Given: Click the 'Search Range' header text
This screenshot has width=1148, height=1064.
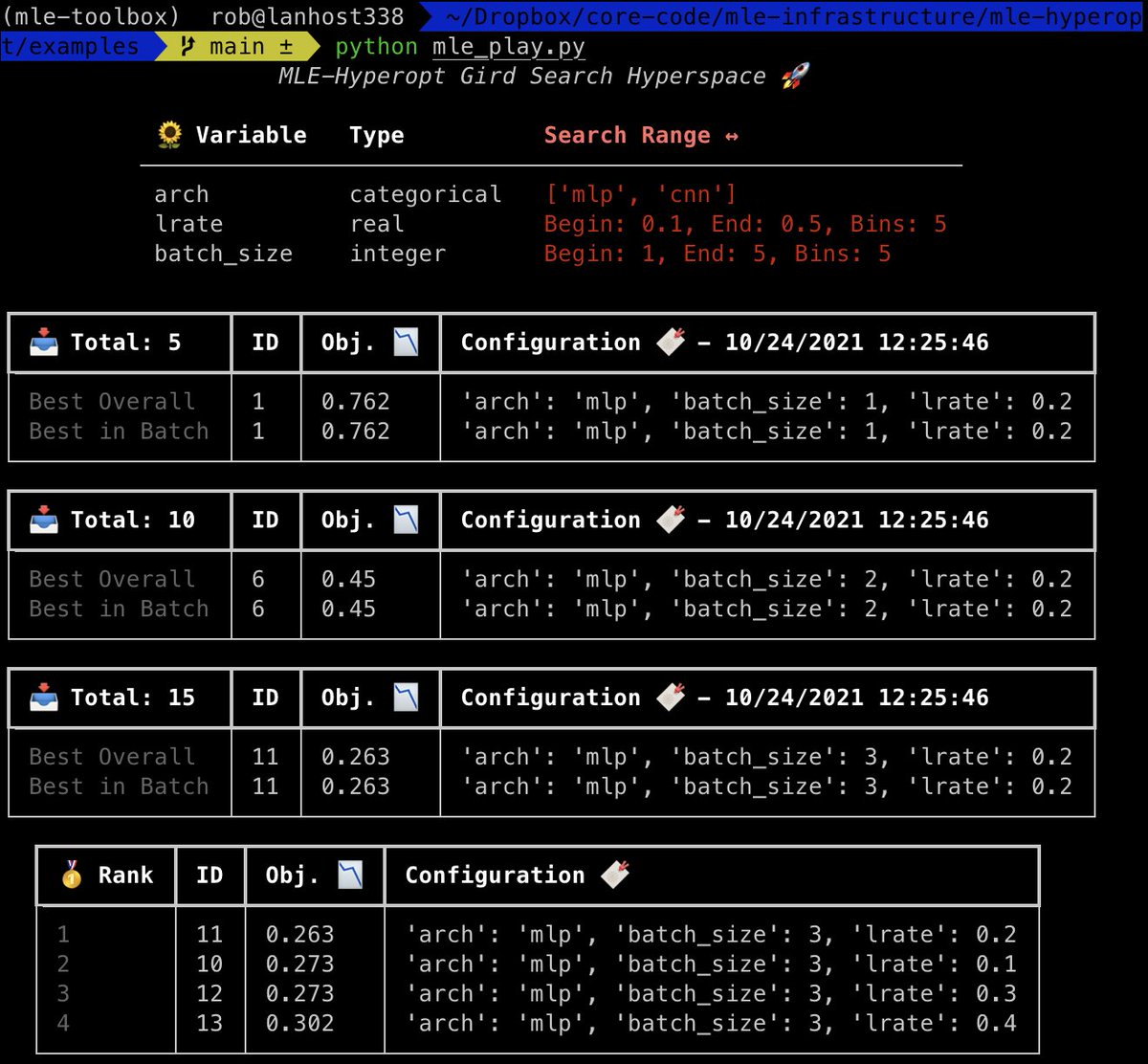Looking at the screenshot, I should [x=627, y=136].
